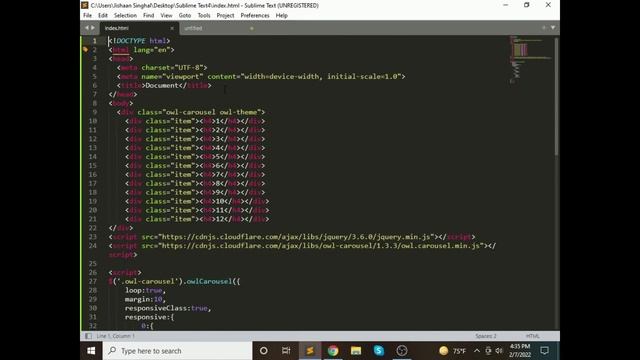This screenshot has width=640, height=360.
Task: Open Skype from the taskbar
Action: point(379,351)
